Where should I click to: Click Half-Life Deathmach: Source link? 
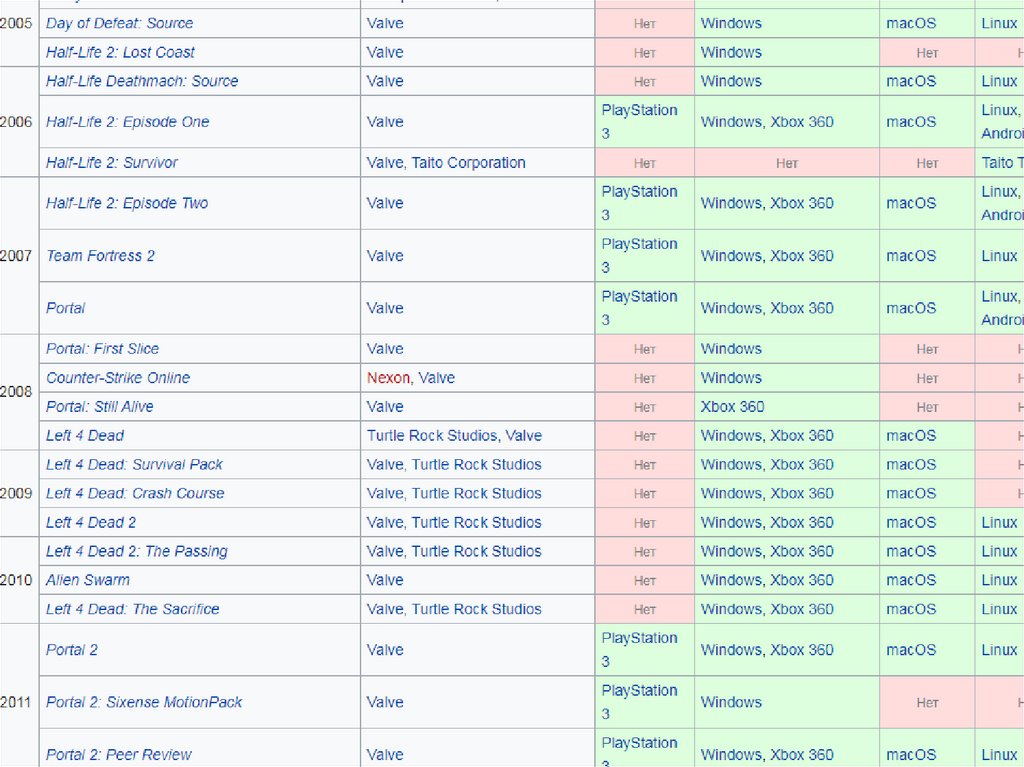pos(142,81)
